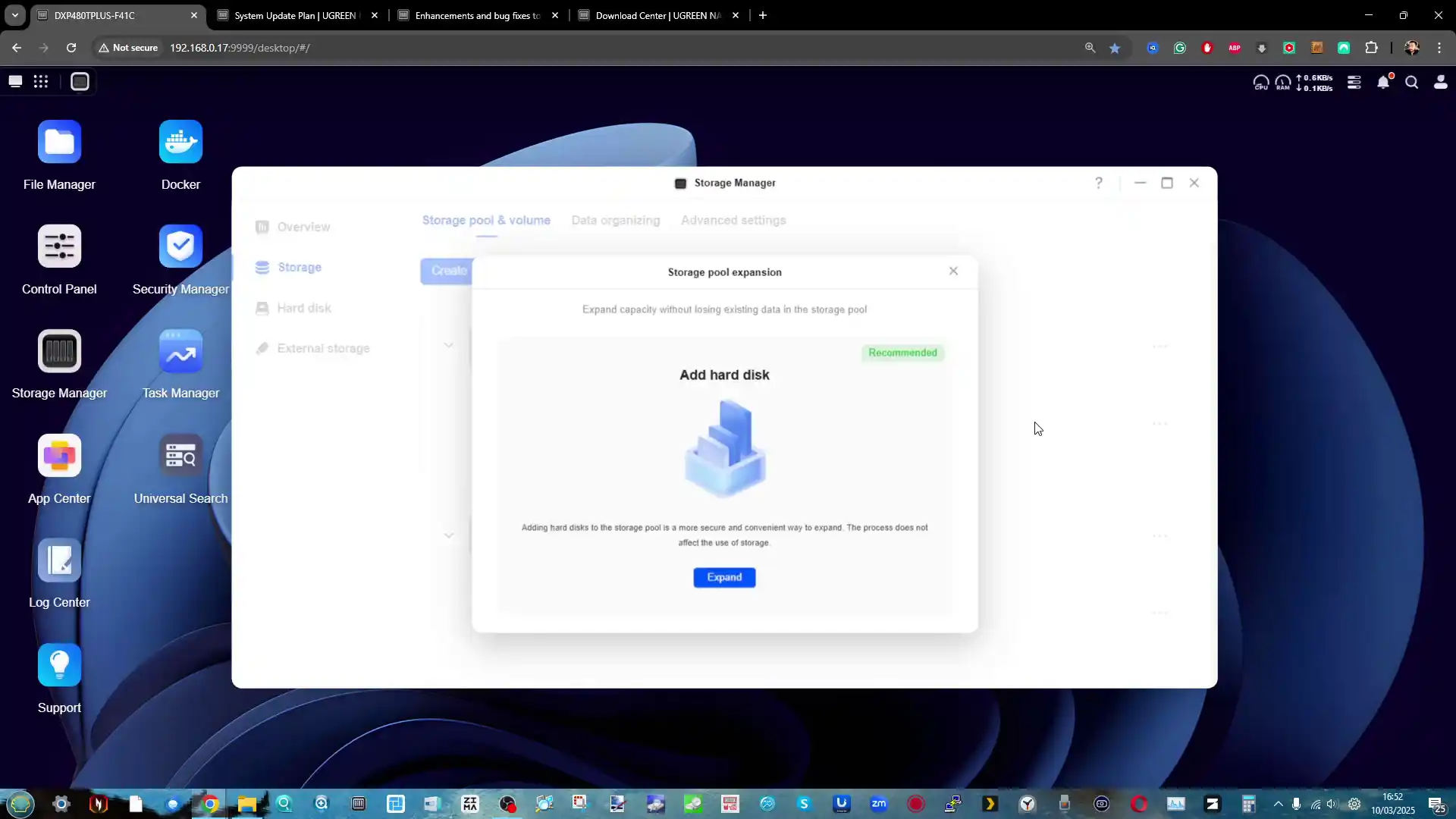Close the Storage pool expansion dialog
The height and width of the screenshot is (819, 1456).
point(953,271)
